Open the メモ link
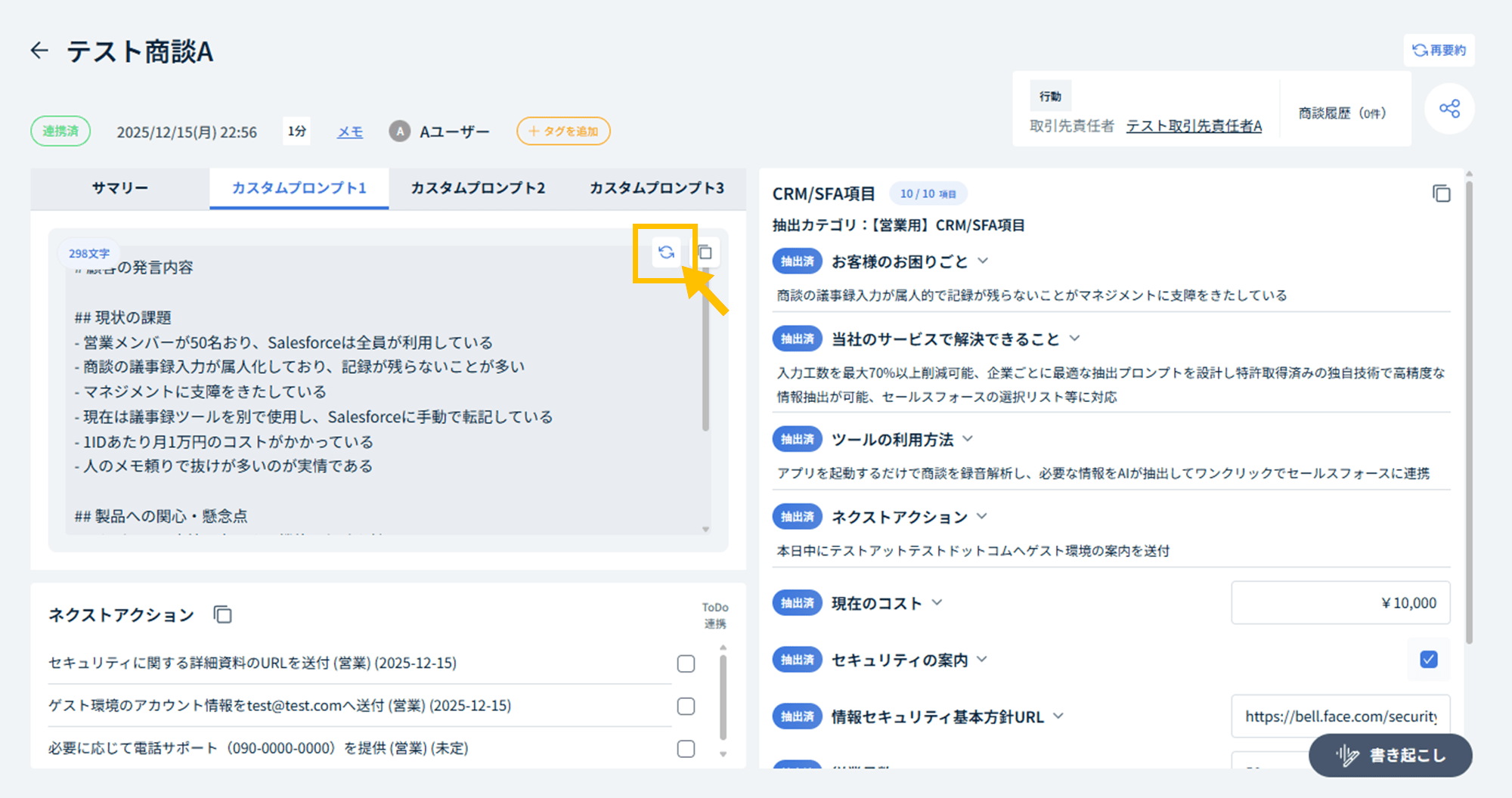The image size is (1512, 798). point(349,132)
